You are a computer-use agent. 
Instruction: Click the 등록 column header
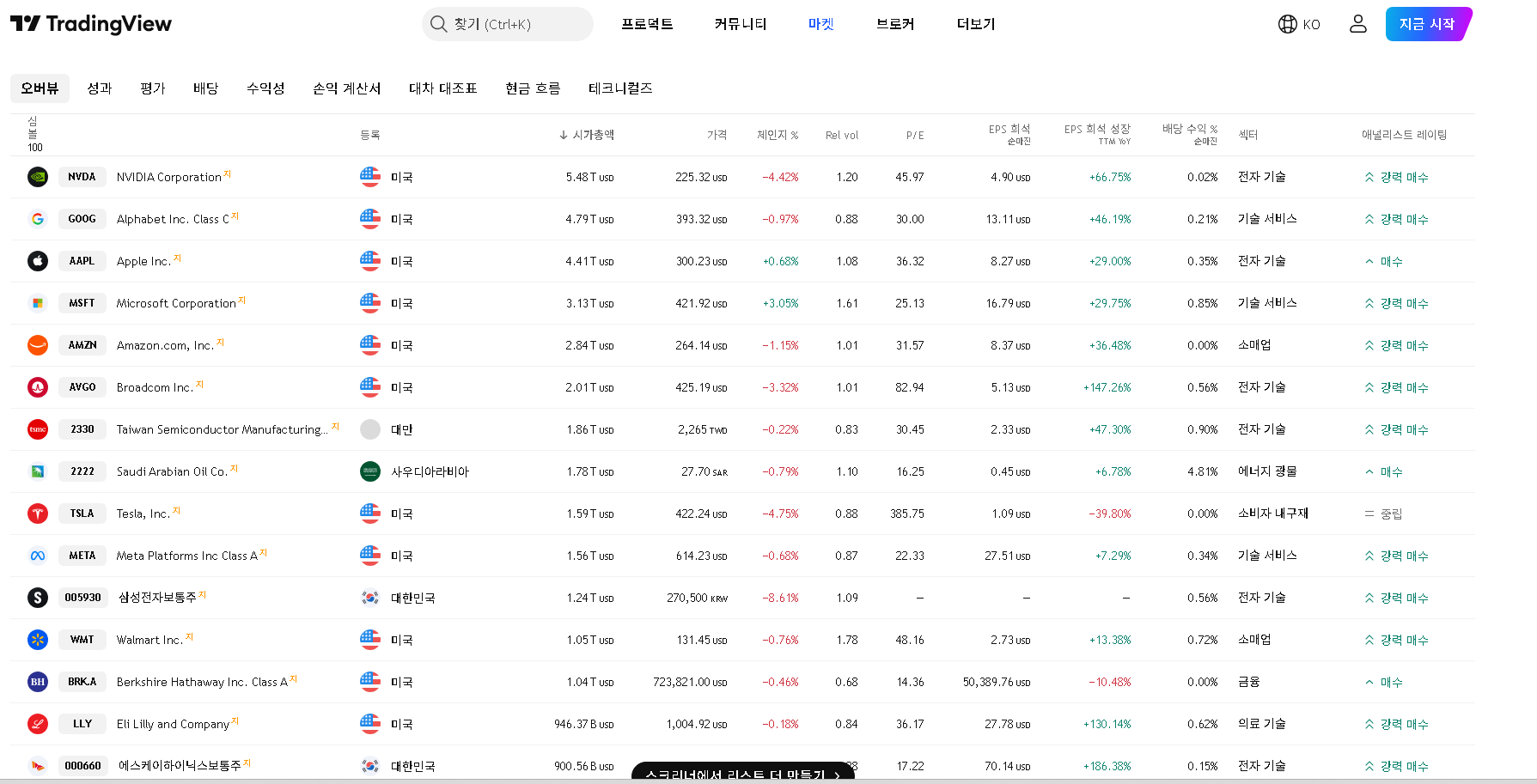370,135
